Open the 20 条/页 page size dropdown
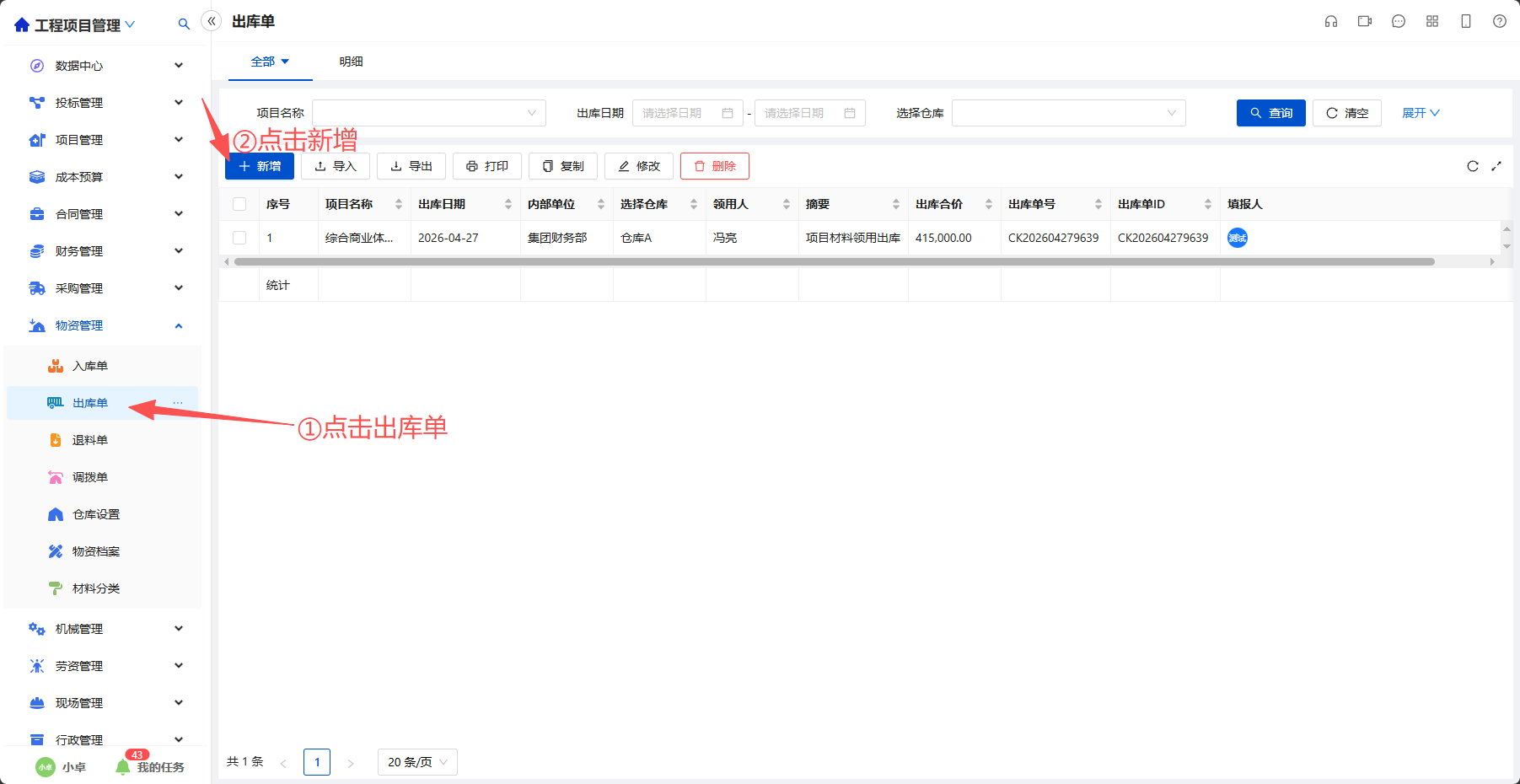Image resolution: width=1520 pixels, height=784 pixels. coord(417,762)
